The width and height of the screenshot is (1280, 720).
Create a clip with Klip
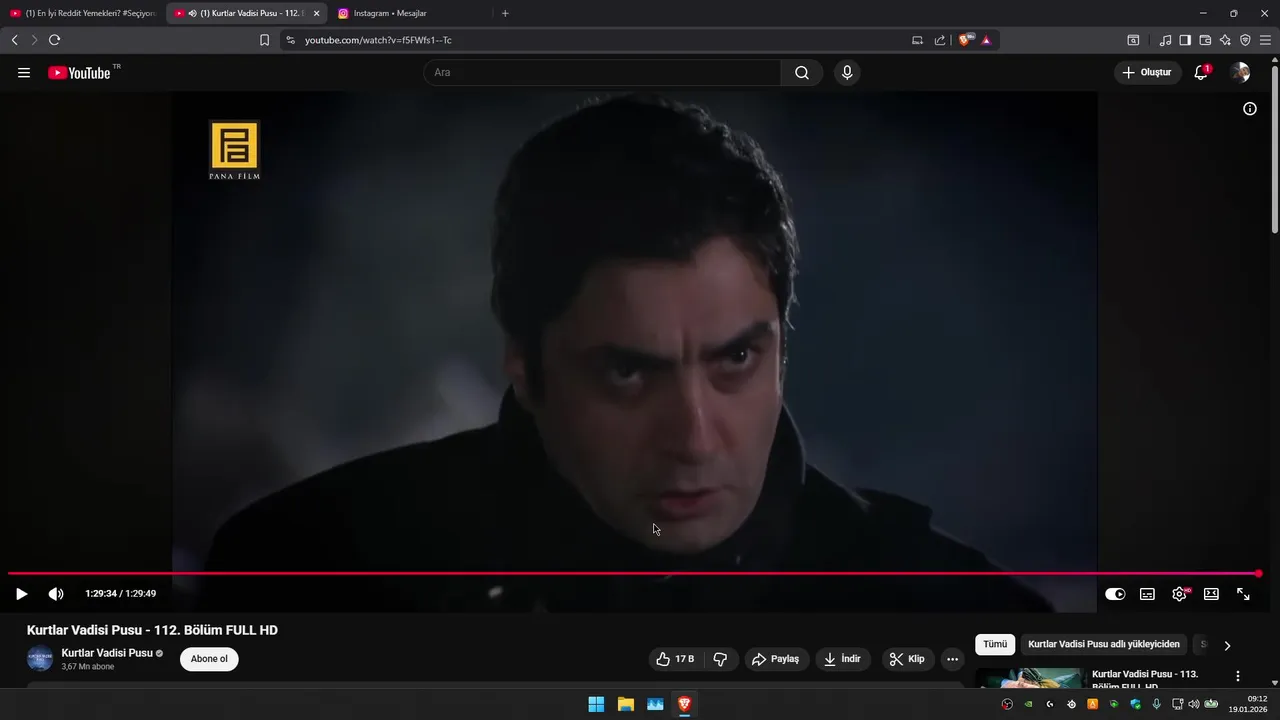908,659
